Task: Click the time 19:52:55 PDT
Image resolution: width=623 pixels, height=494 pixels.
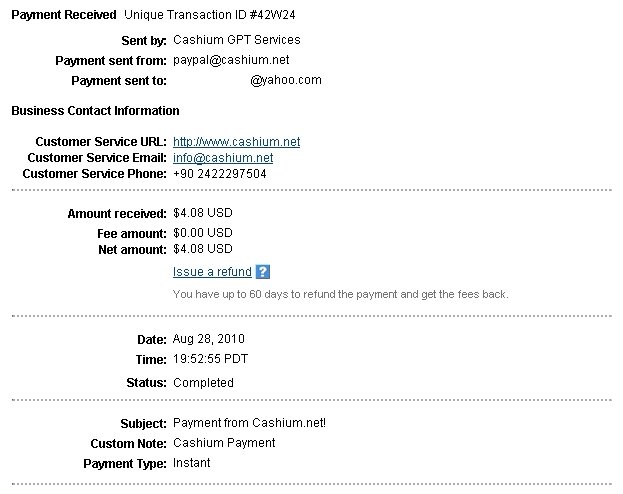Action: tap(210, 359)
